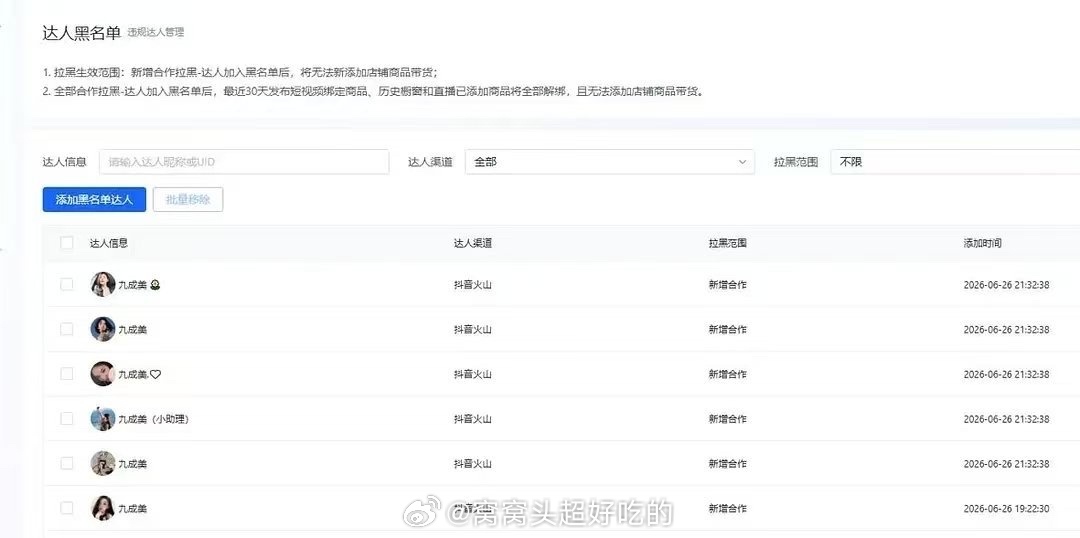Check the box for 九成美.♡ row
This screenshot has height=538, width=1080.
(x=67, y=374)
